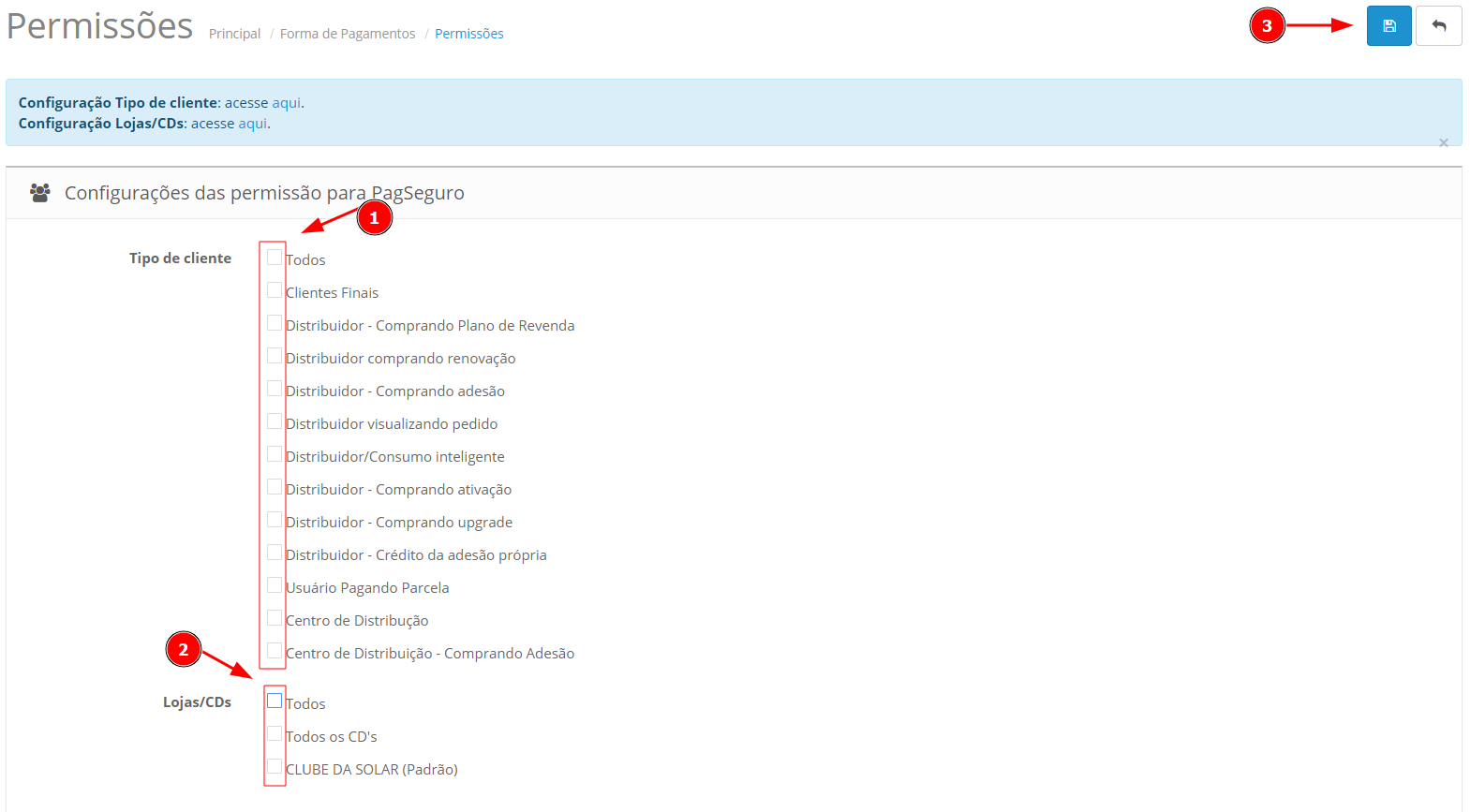The image size is (1470, 812).
Task: Enable Distribuidor visualizando pedido option
Action: tap(275, 421)
